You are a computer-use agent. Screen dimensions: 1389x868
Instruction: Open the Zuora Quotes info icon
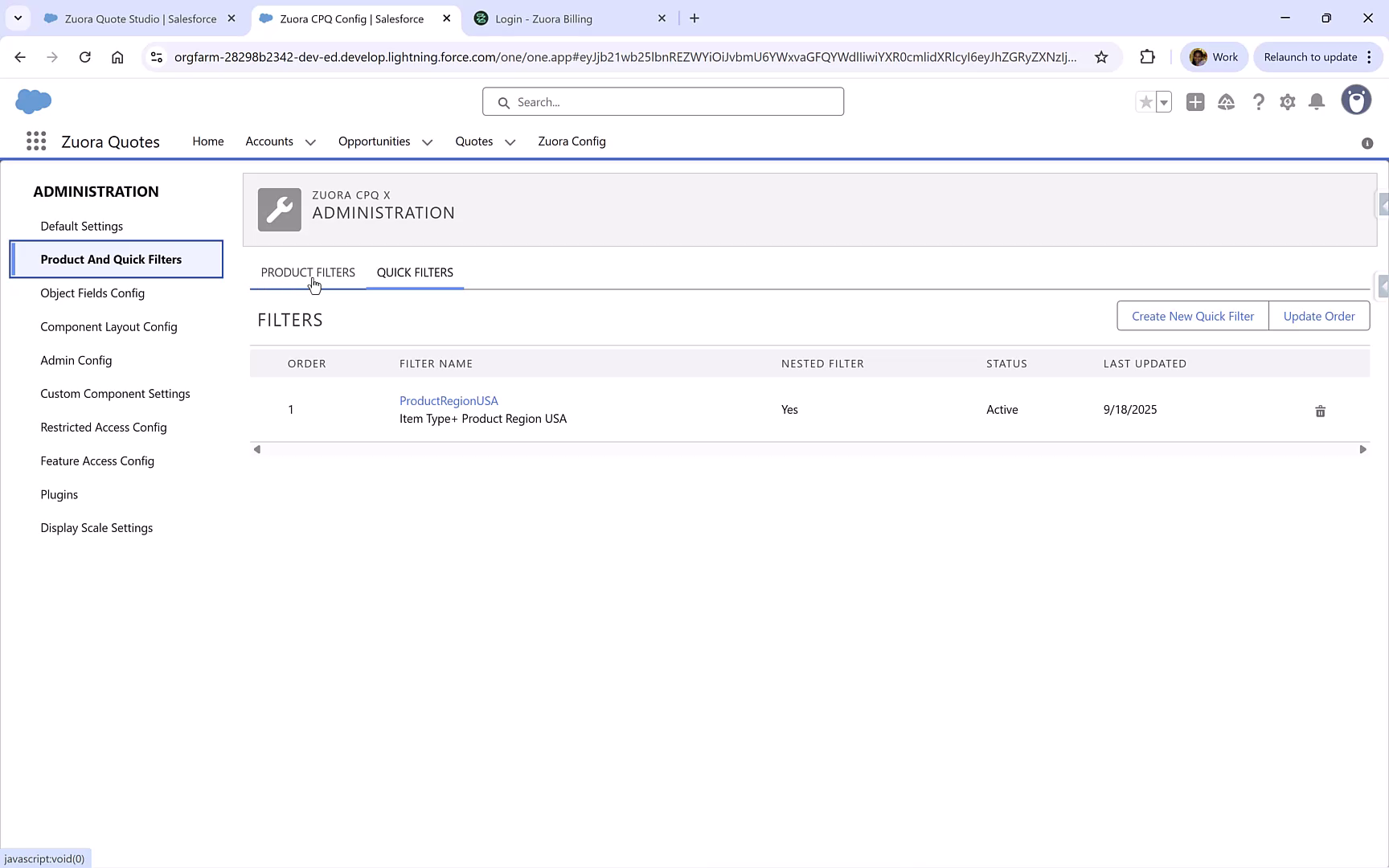[x=1367, y=143]
